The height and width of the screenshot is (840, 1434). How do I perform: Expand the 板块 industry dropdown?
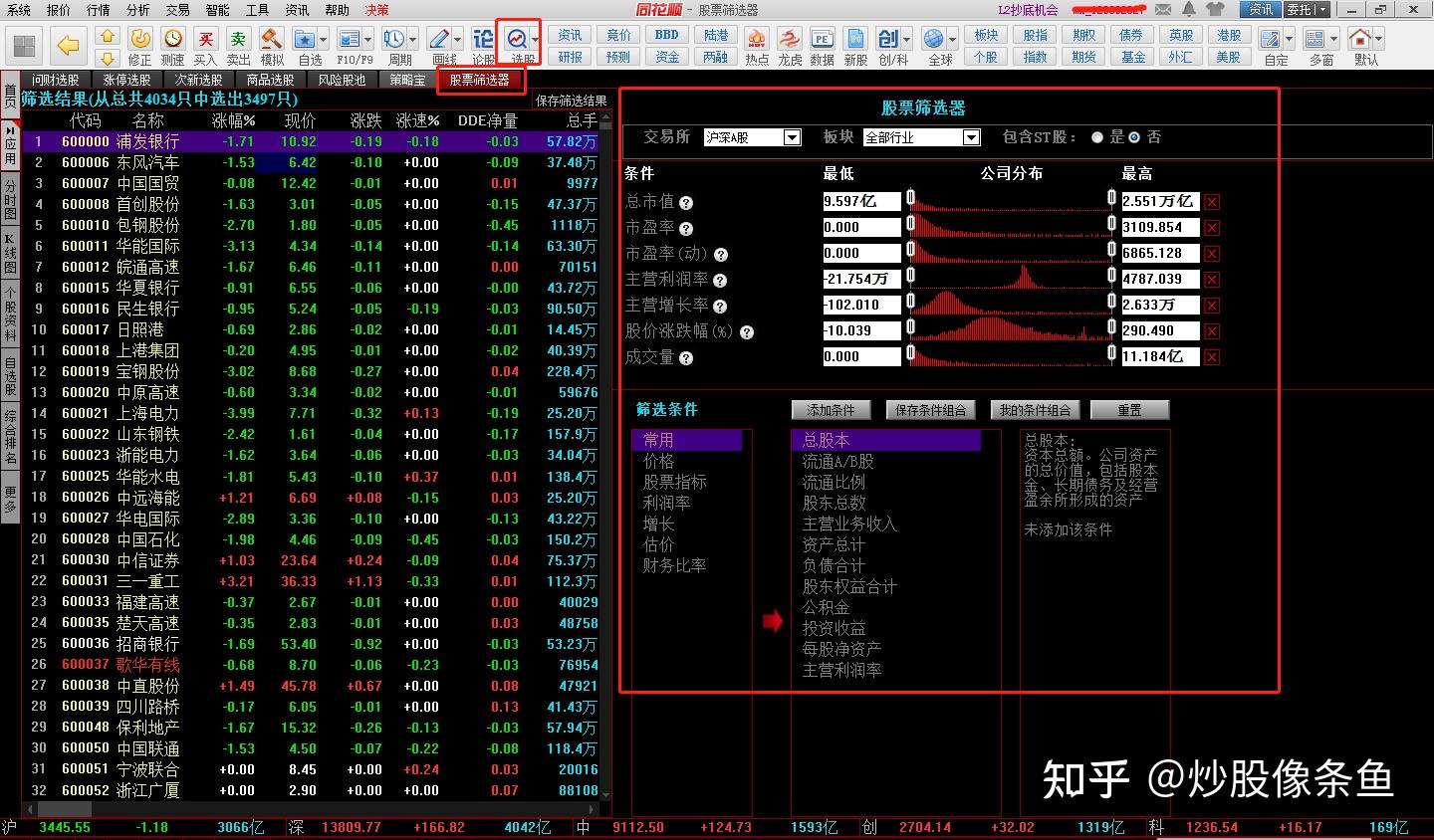[x=972, y=137]
